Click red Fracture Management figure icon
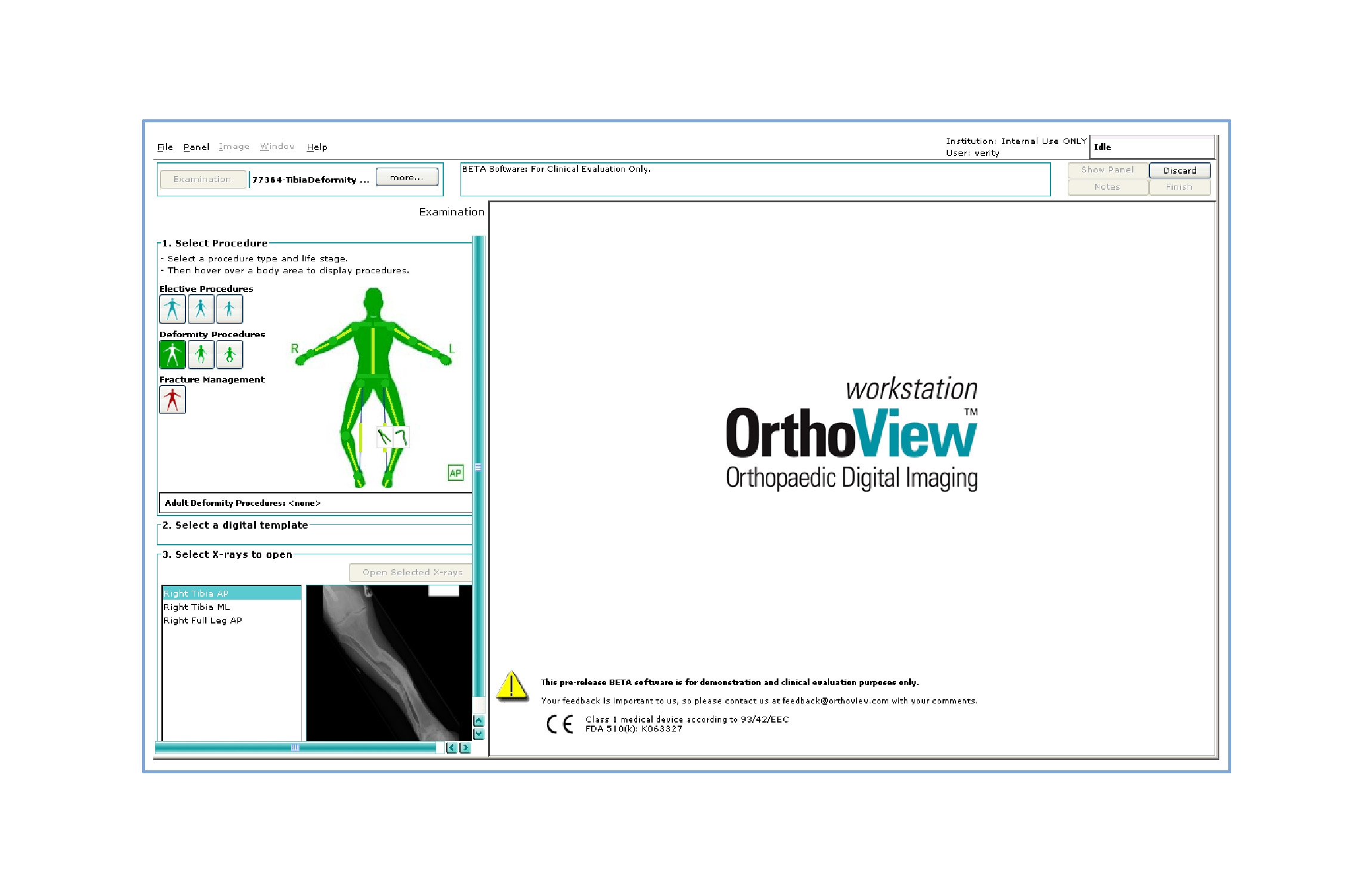 click(x=172, y=400)
